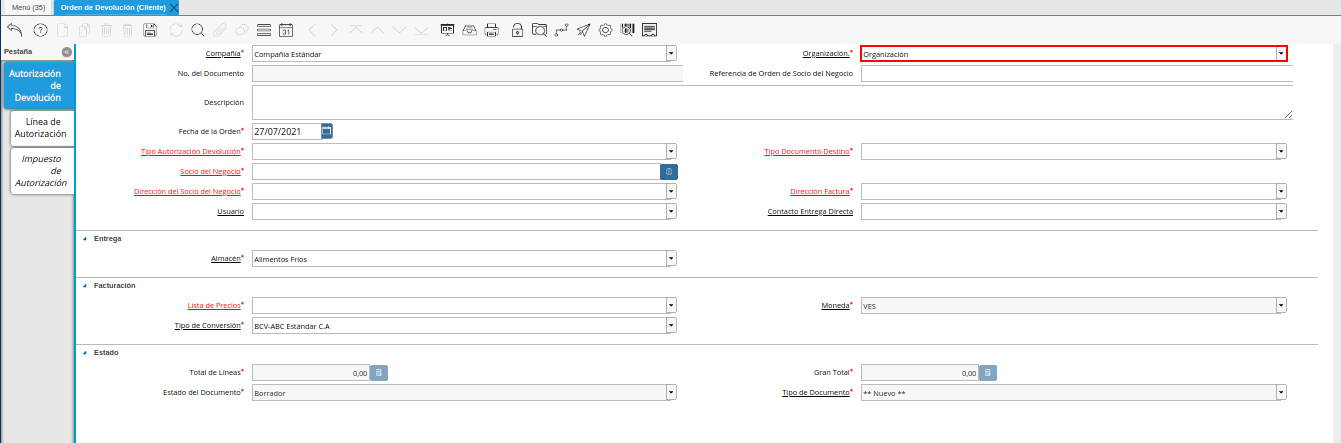
Task: Click the archive tray icon
Action: pyautogui.click(x=470, y=30)
